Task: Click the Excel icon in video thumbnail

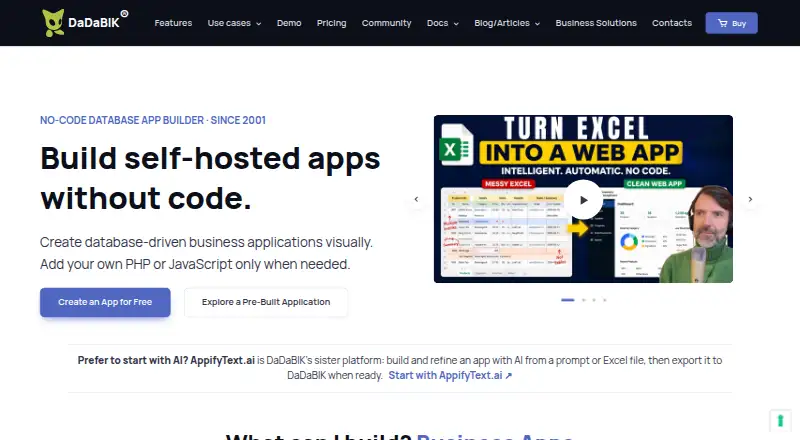Action: [456, 146]
